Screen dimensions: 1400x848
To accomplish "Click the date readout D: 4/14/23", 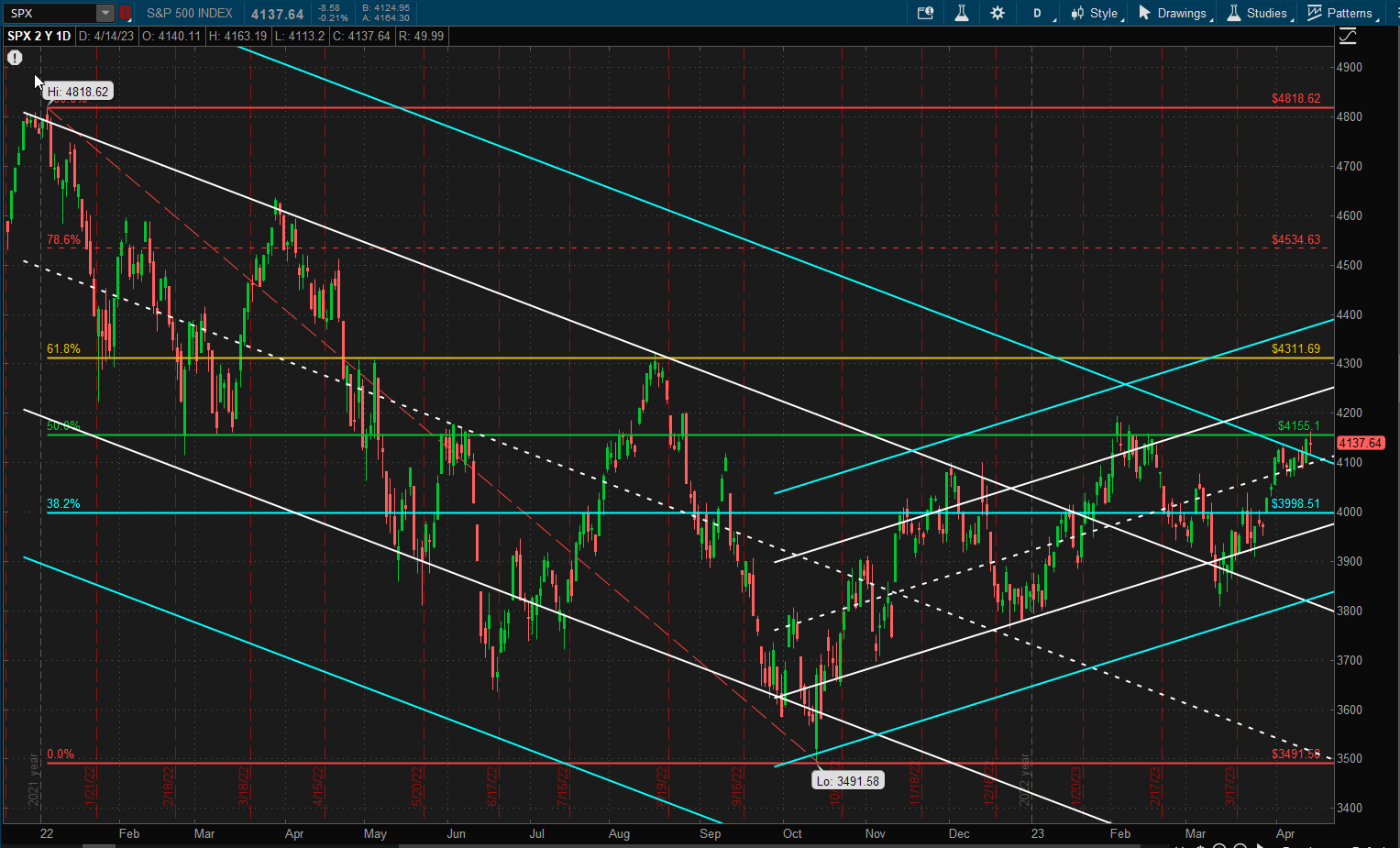I will click(x=106, y=36).
